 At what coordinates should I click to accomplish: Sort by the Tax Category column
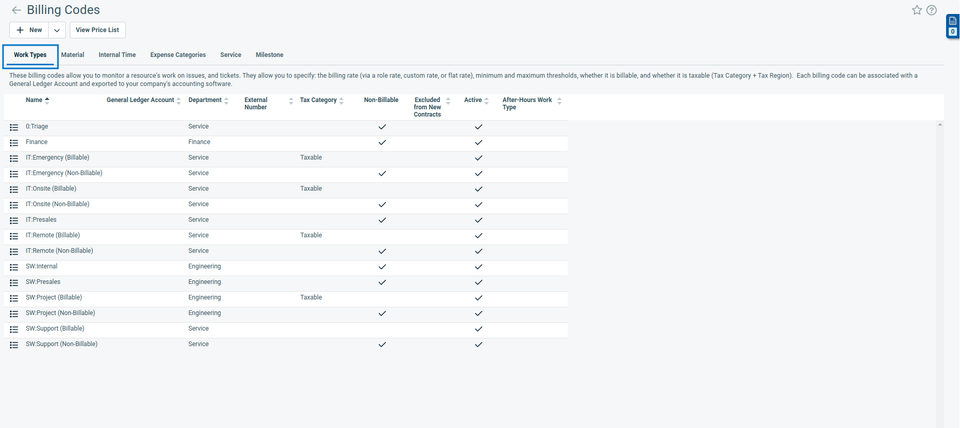coord(320,100)
